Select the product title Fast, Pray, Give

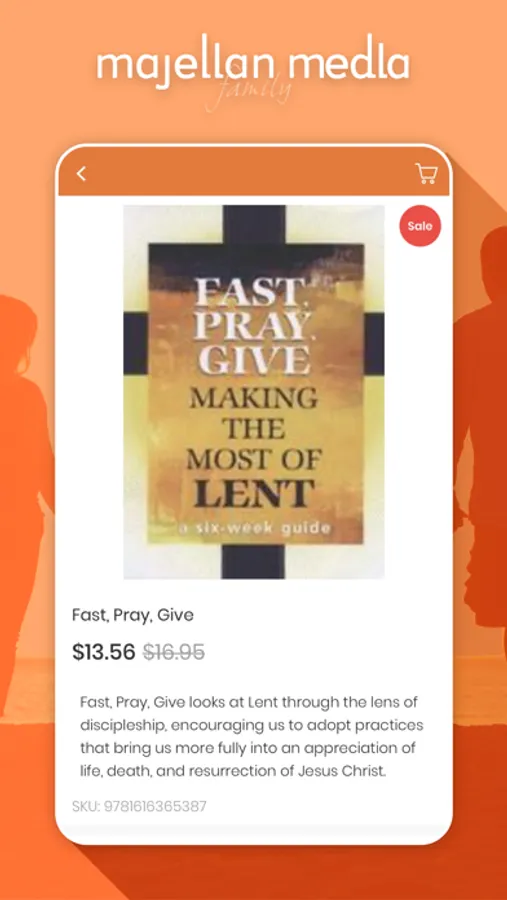click(133, 615)
